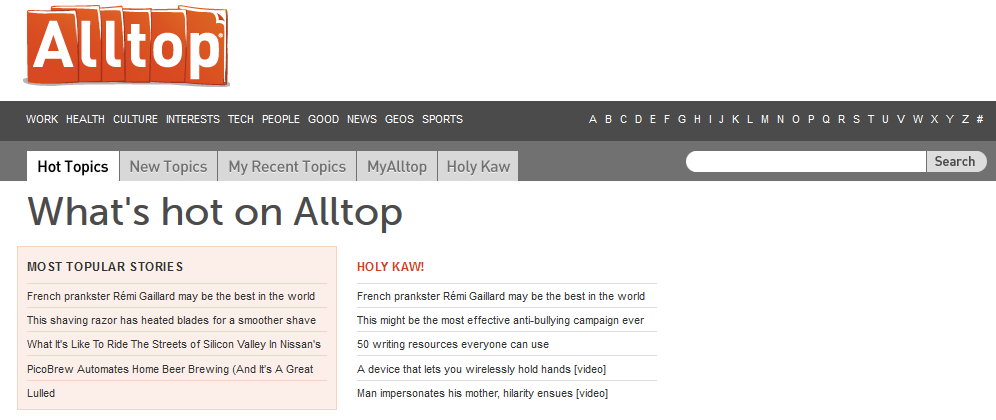Browse topics starting with letter V
The width and height of the screenshot is (996, 420).
901,119
